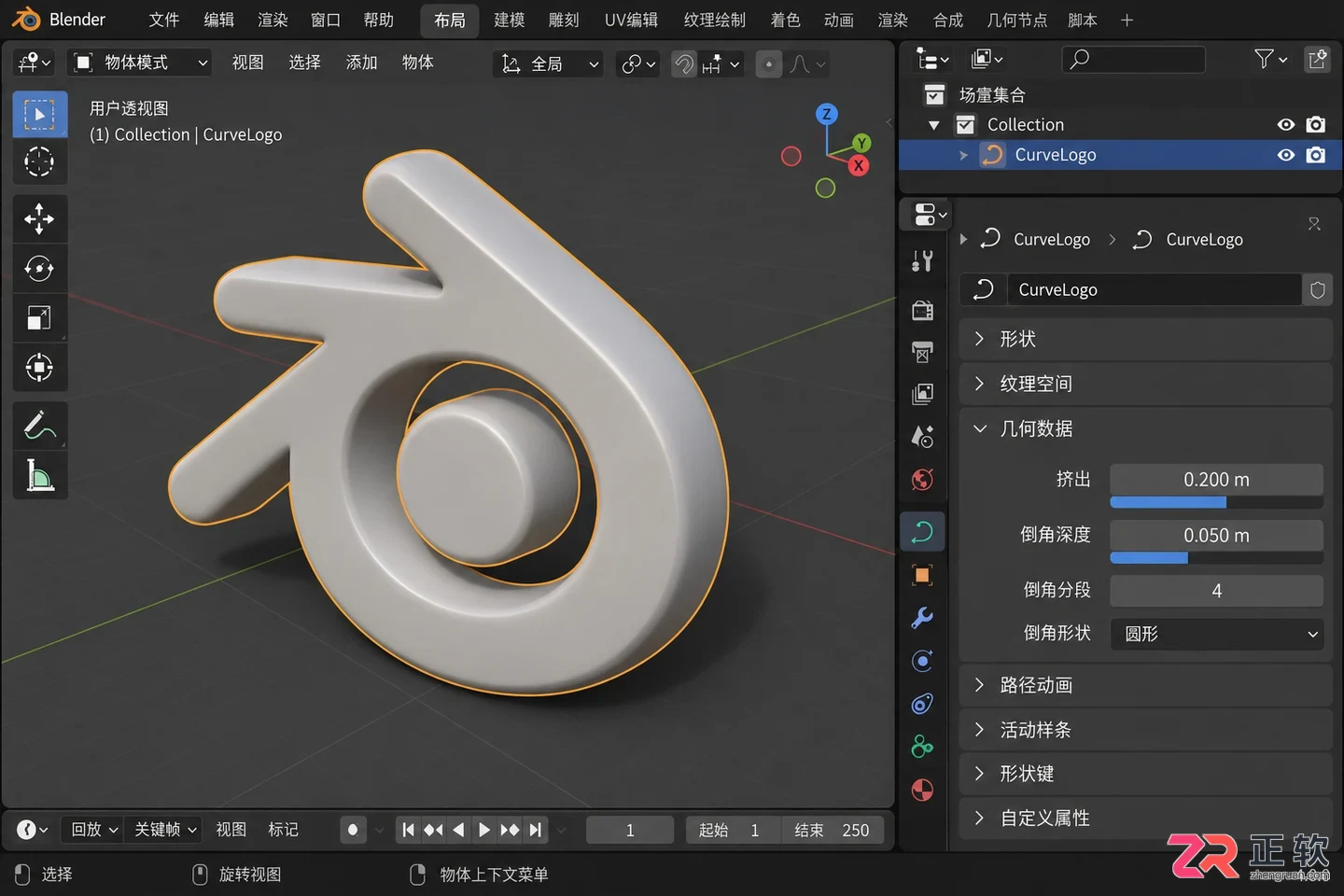
Task: Open the 添加 menu in viewport header
Action: [x=361, y=63]
